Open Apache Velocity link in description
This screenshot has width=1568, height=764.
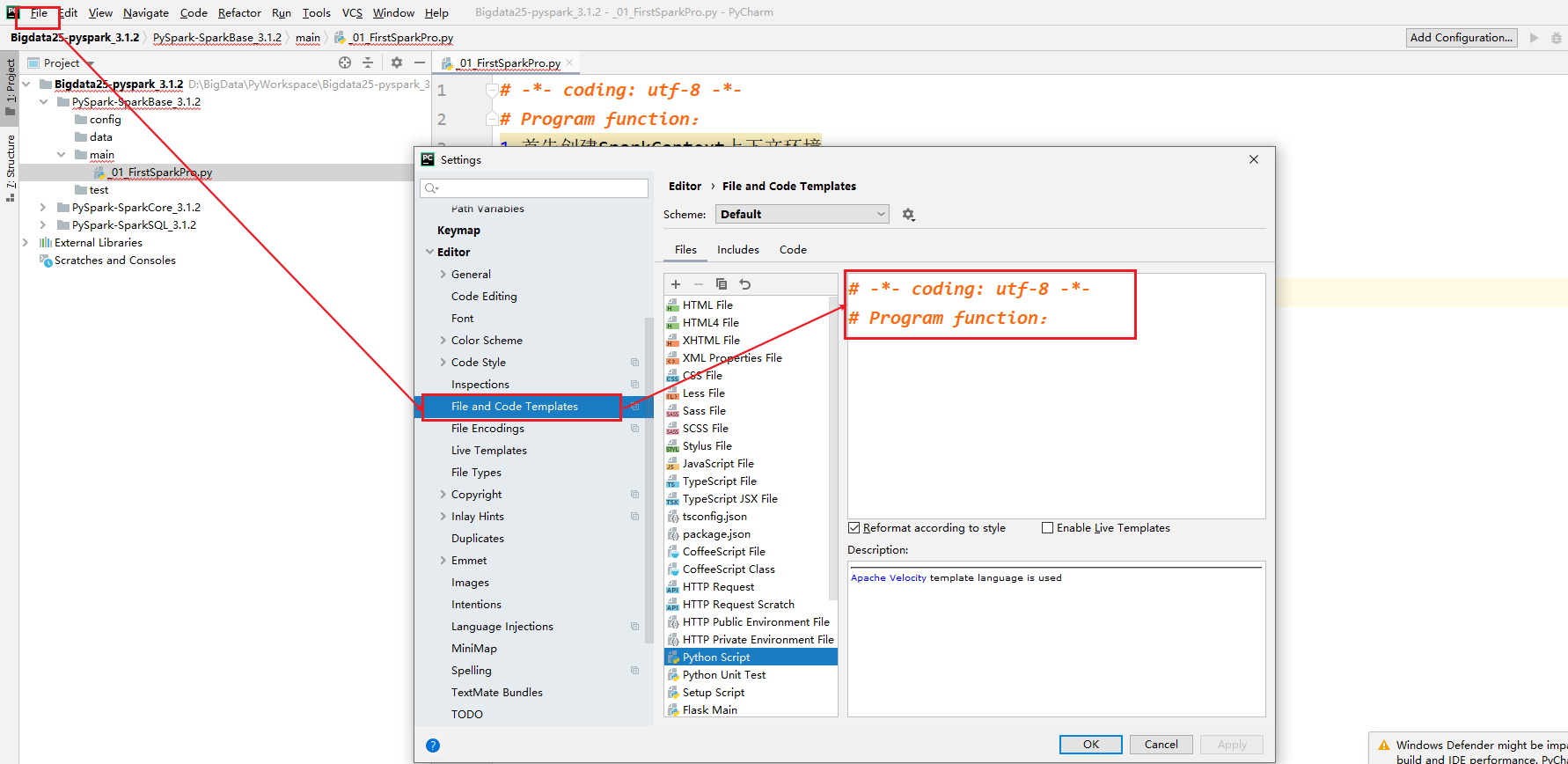point(889,578)
